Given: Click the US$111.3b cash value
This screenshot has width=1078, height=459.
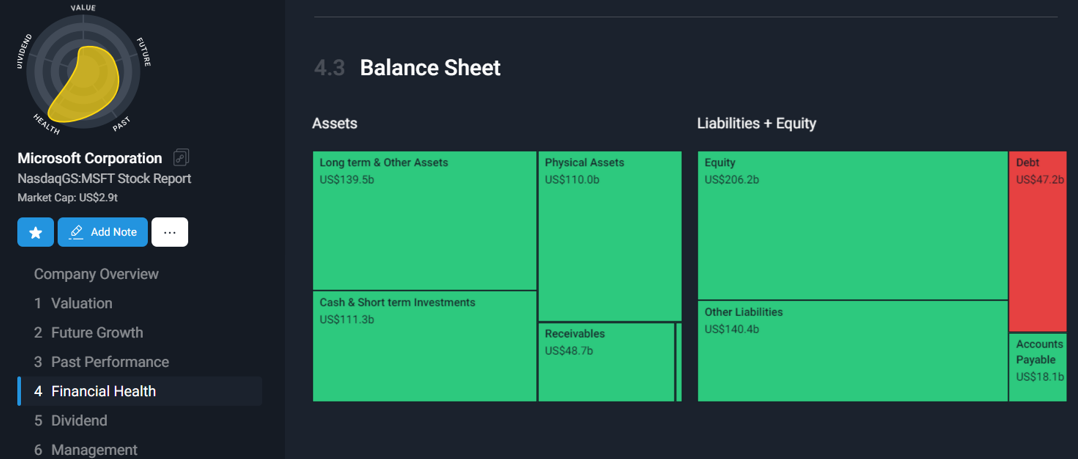Looking at the screenshot, I should coord(346,320).
